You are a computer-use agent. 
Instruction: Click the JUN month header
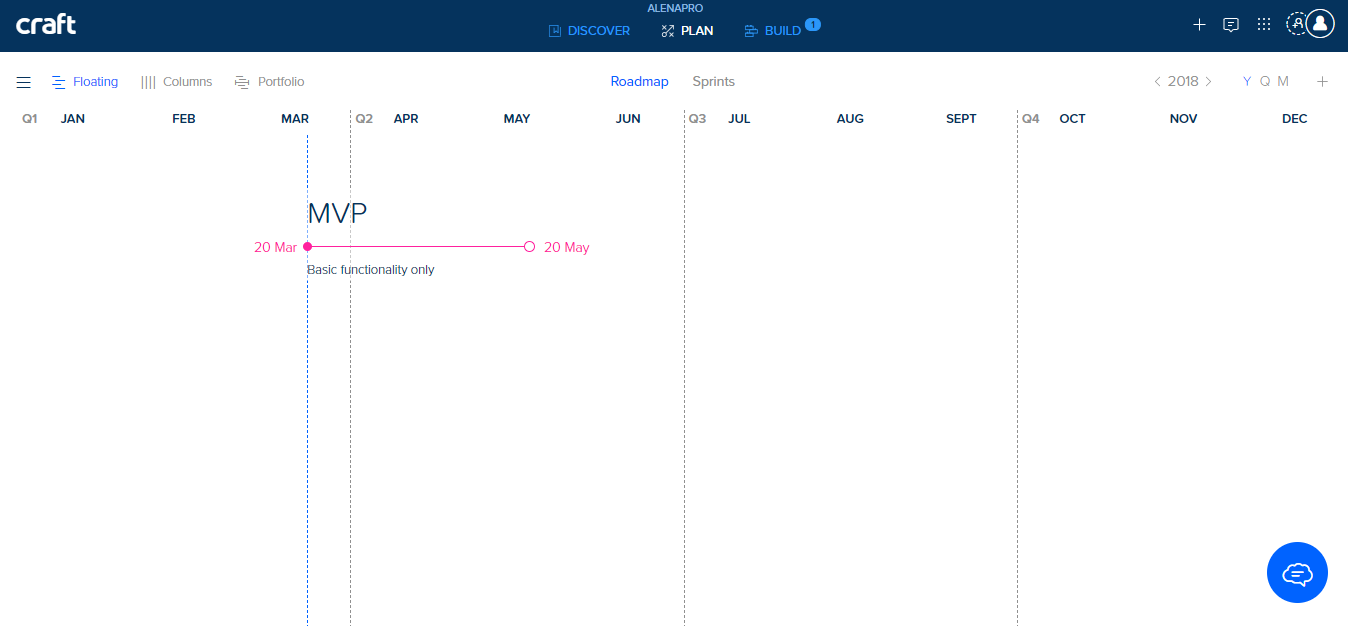coord(628,119)
